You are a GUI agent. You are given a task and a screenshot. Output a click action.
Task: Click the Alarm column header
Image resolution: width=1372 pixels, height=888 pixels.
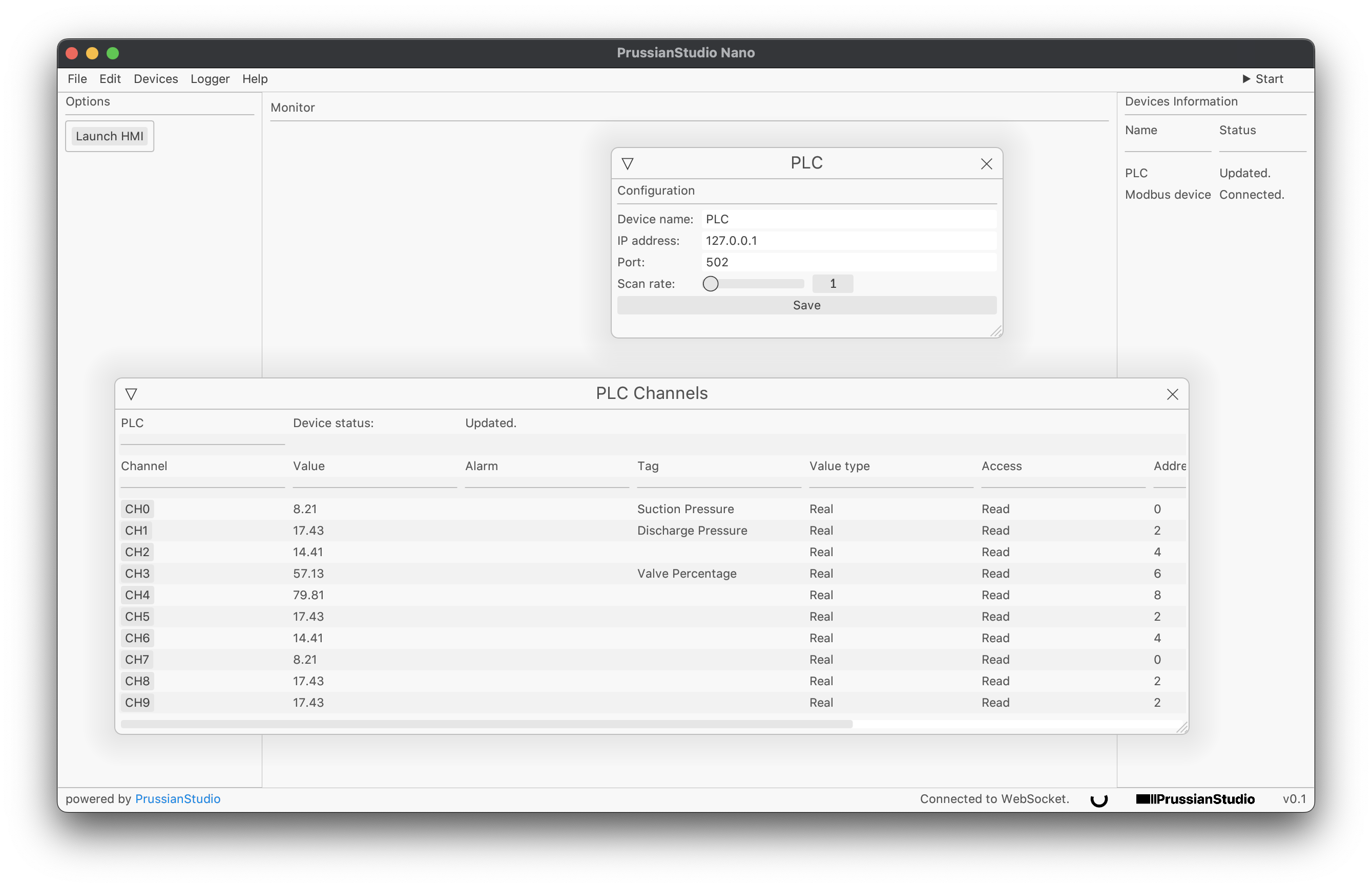click(482, 466)
